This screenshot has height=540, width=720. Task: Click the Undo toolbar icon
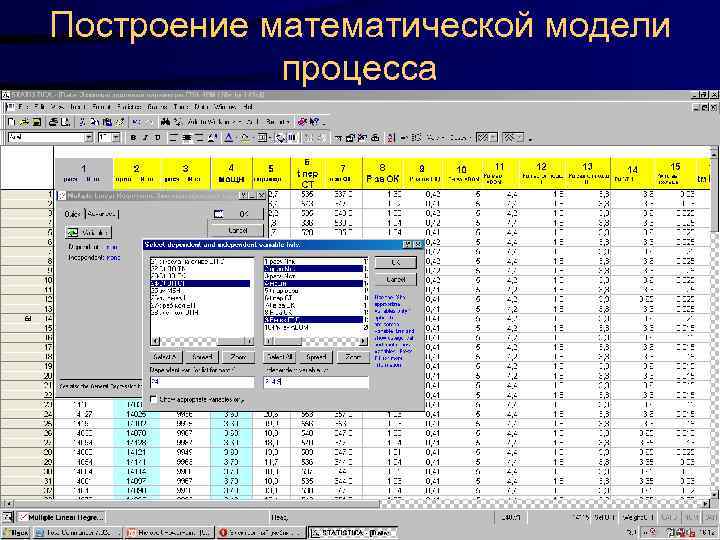136,122
